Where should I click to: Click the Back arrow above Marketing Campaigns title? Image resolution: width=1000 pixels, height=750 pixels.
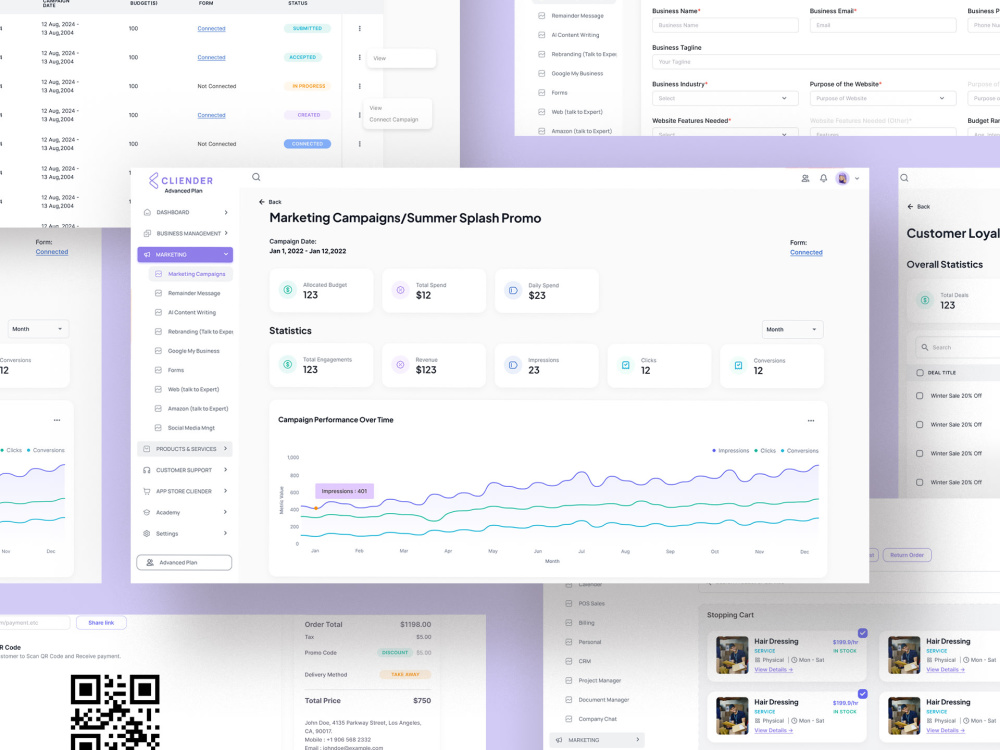pos(261,202)
